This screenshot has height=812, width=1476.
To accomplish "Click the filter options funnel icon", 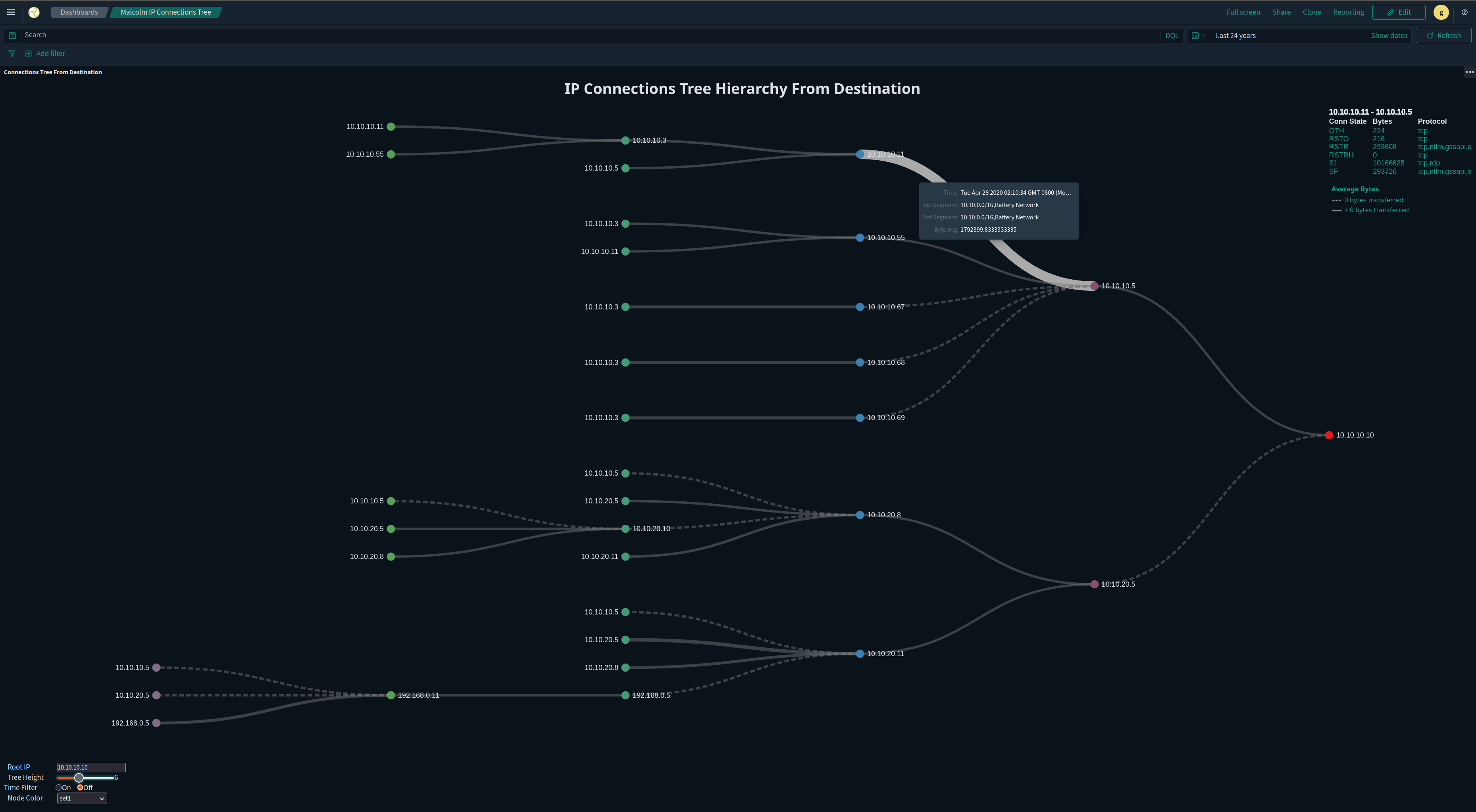I will 12,53.
